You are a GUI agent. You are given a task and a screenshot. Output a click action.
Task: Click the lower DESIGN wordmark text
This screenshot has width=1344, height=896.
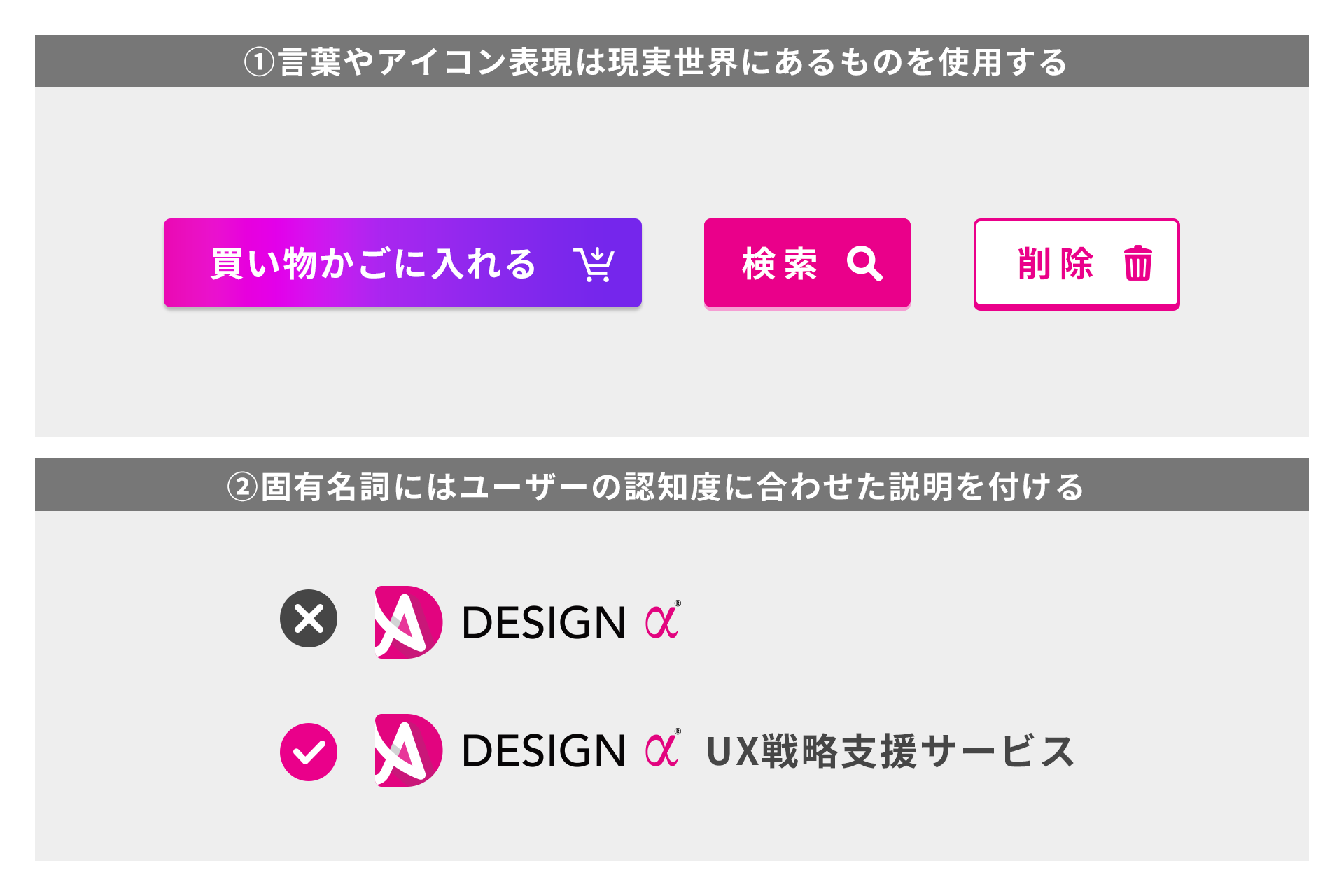pyautogui.click(x=544, y=750)
